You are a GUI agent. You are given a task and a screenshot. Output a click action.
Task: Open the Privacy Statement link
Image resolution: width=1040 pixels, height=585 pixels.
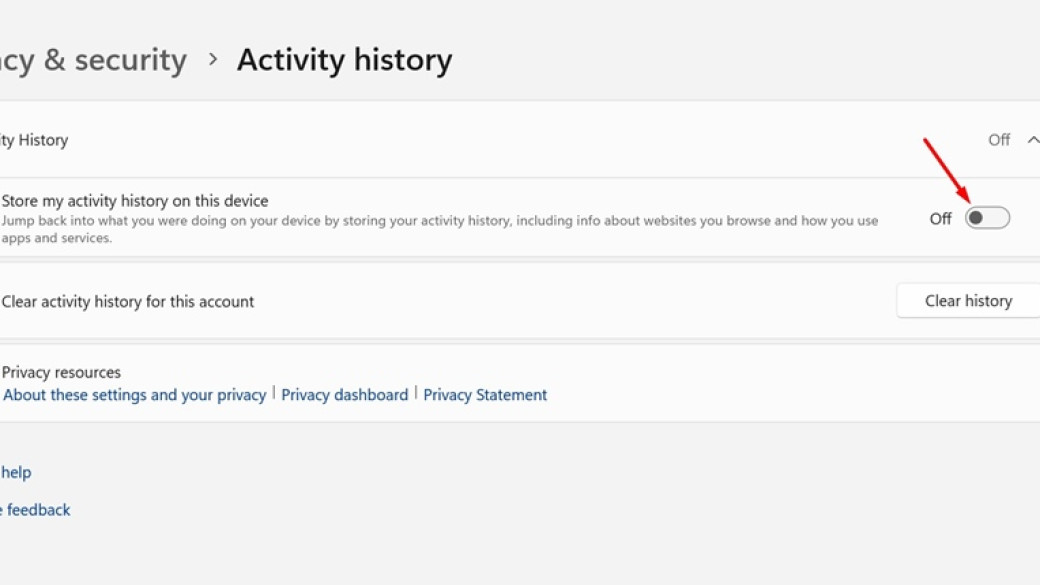tap(485, 395)
